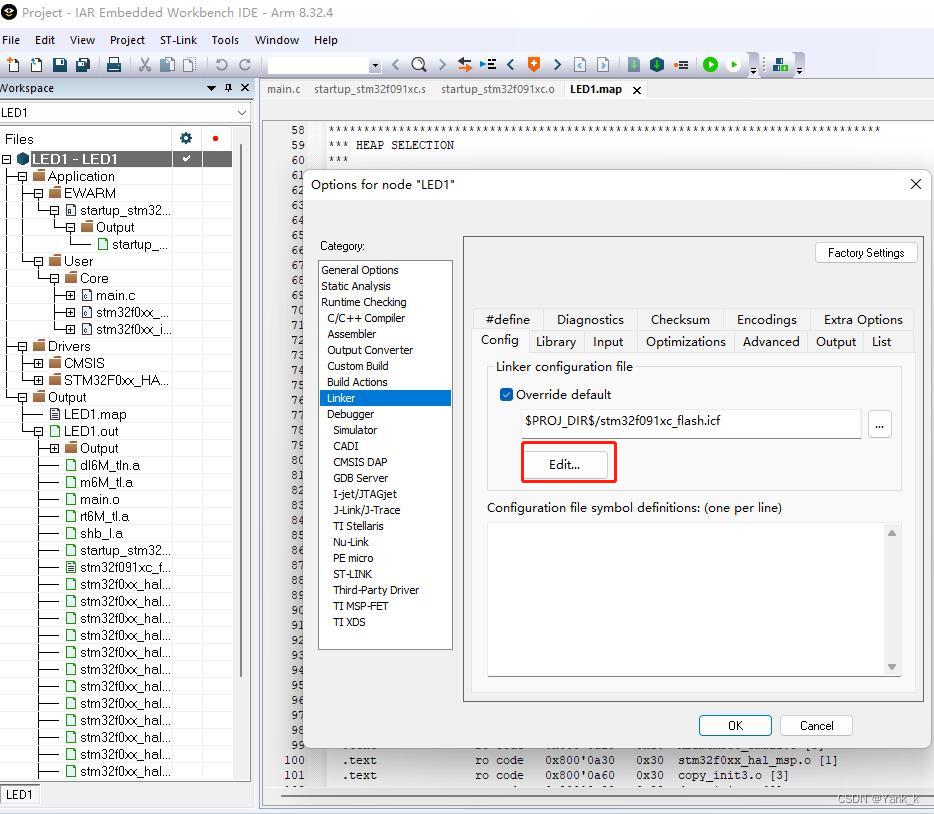Click Download and Debug green play icon
Screen dimensions: 934x814
point(710,64)
